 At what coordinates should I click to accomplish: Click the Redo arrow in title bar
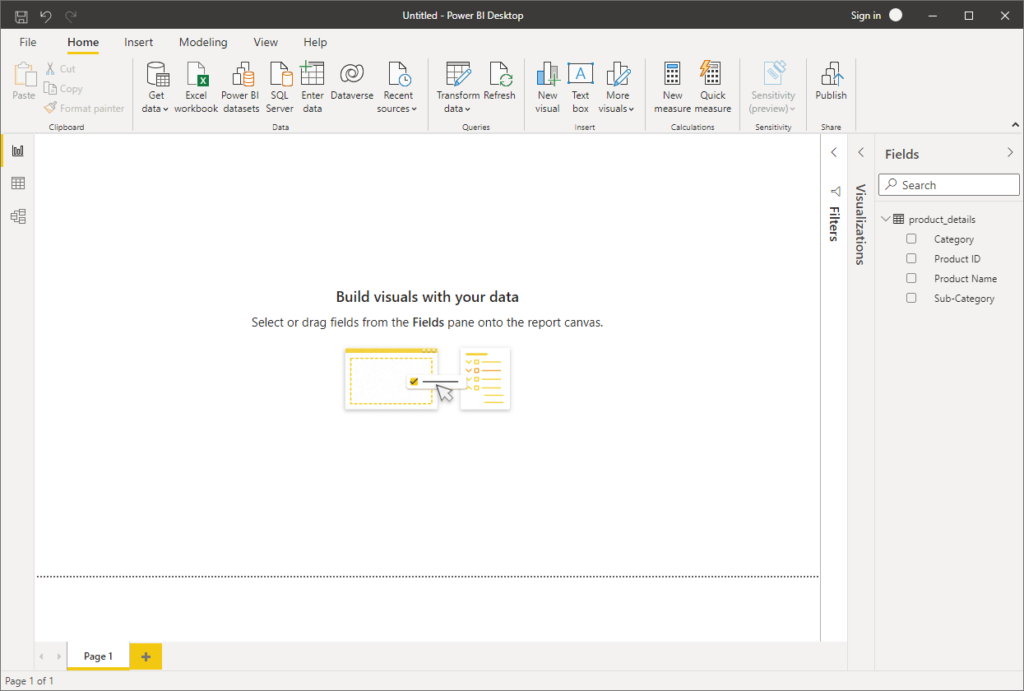tap(71, 16)
